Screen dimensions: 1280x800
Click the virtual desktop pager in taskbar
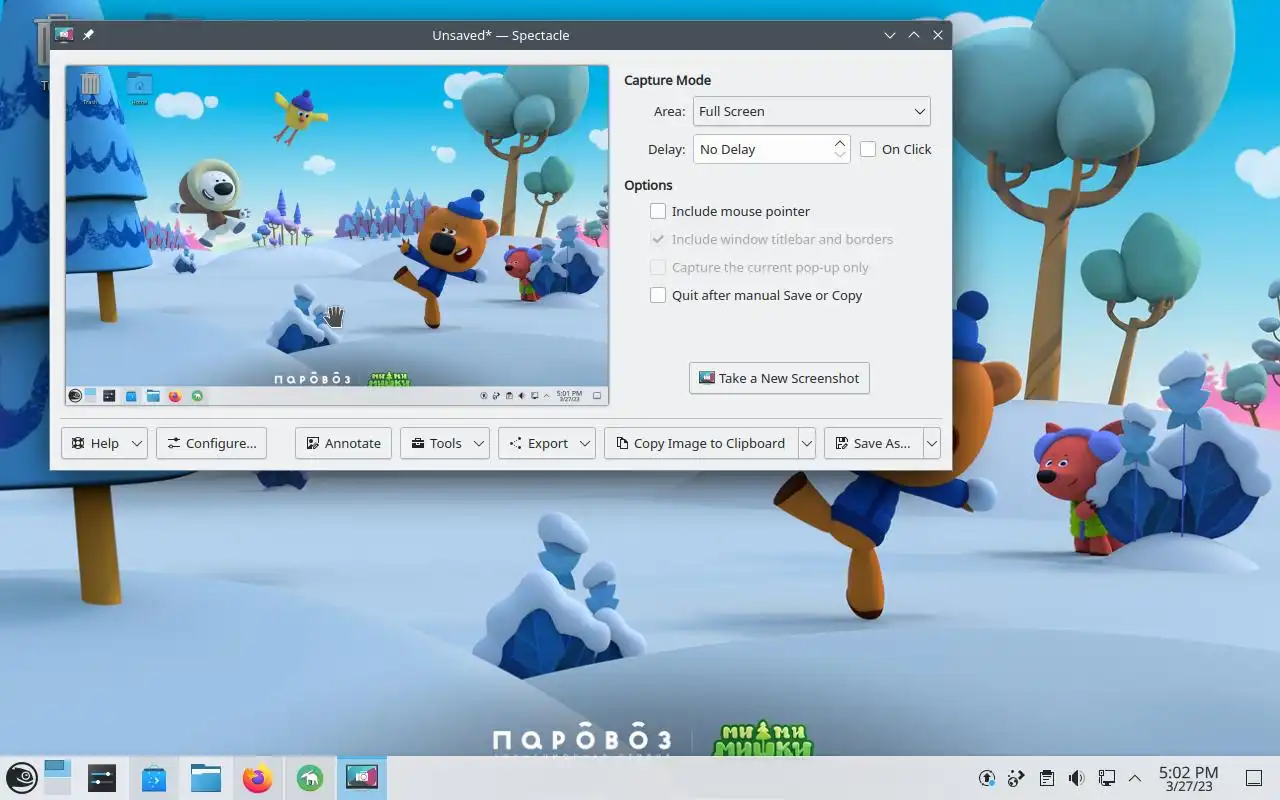point(57,777)
